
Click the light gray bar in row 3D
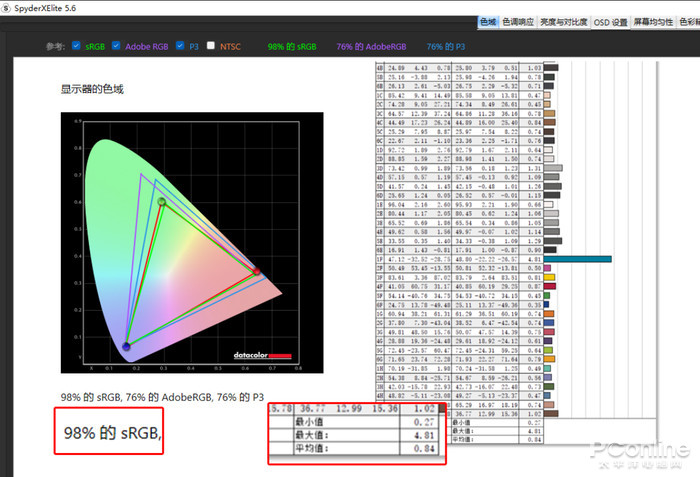[x=553, y=168]
